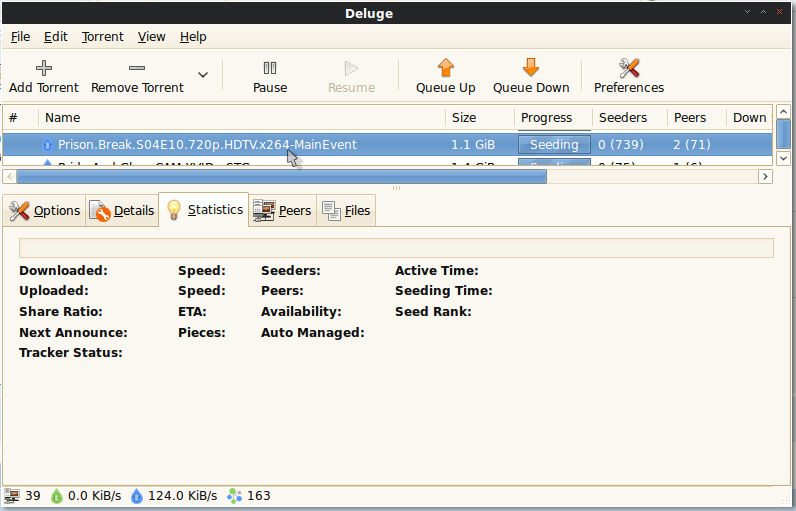Click the 39 connections count
Image resolution: width=796 pixels, height=511 pixels.
pos(33,496)
